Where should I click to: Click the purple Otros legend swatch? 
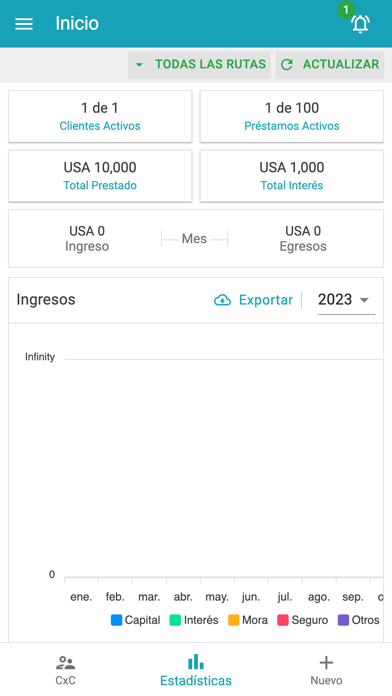click(344, 620)
